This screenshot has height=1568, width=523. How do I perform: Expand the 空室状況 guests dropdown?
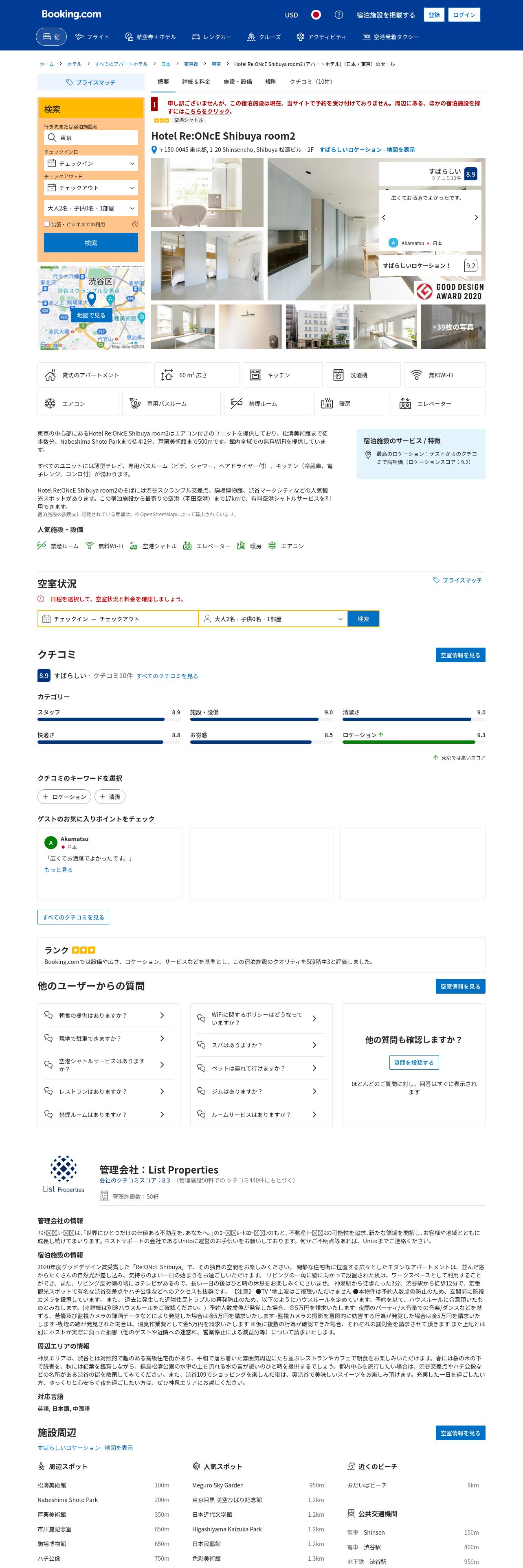[273, 619]
